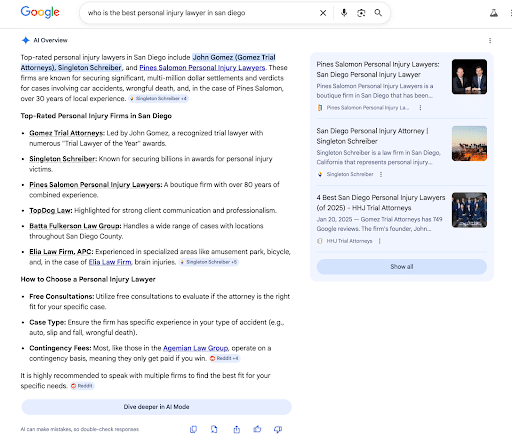Follow the Elia Law Firm hyperlink
This screenshot has width=512, height=443.
pos(110,262)
